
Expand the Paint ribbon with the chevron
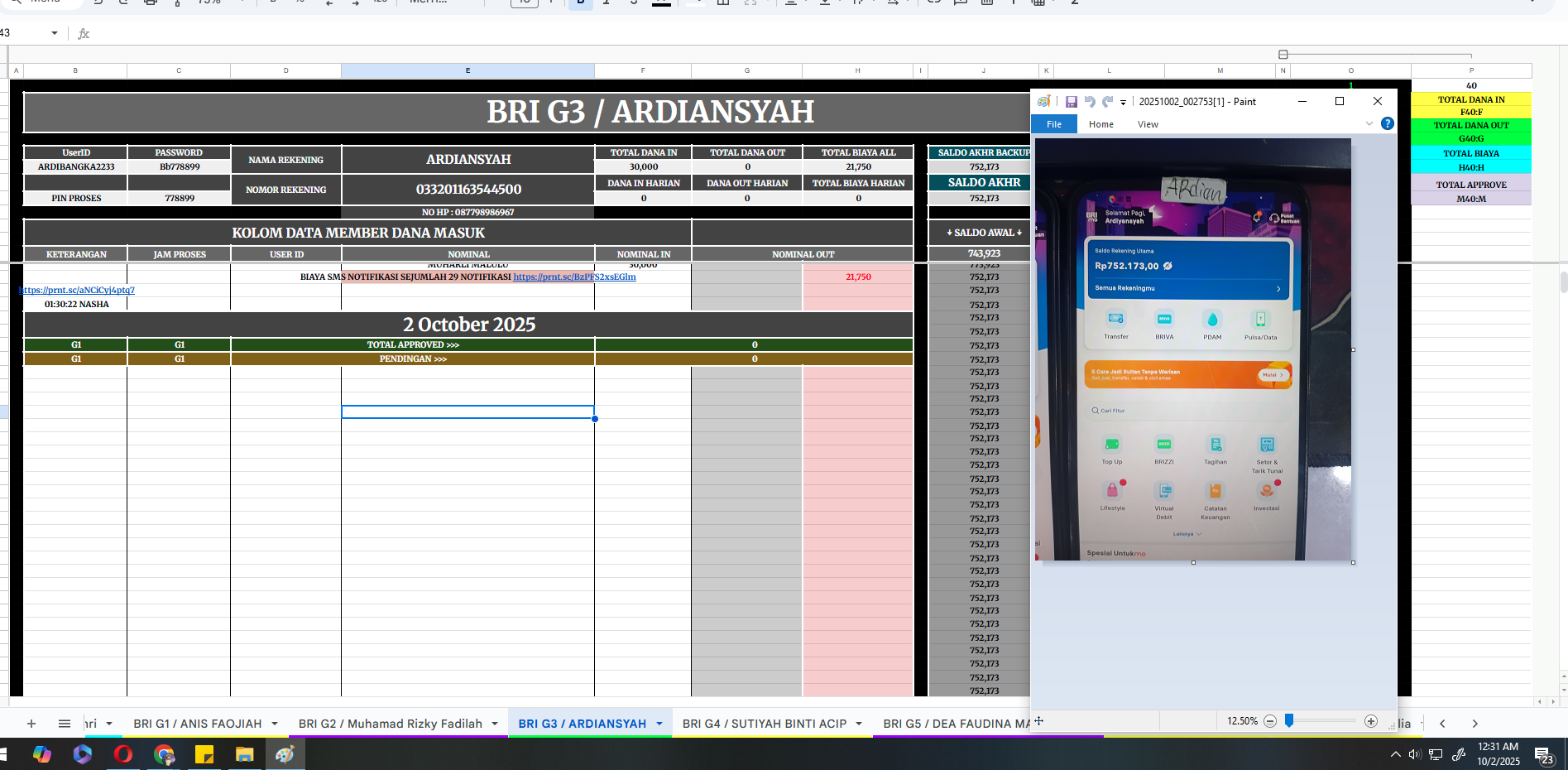(1369, 123)
